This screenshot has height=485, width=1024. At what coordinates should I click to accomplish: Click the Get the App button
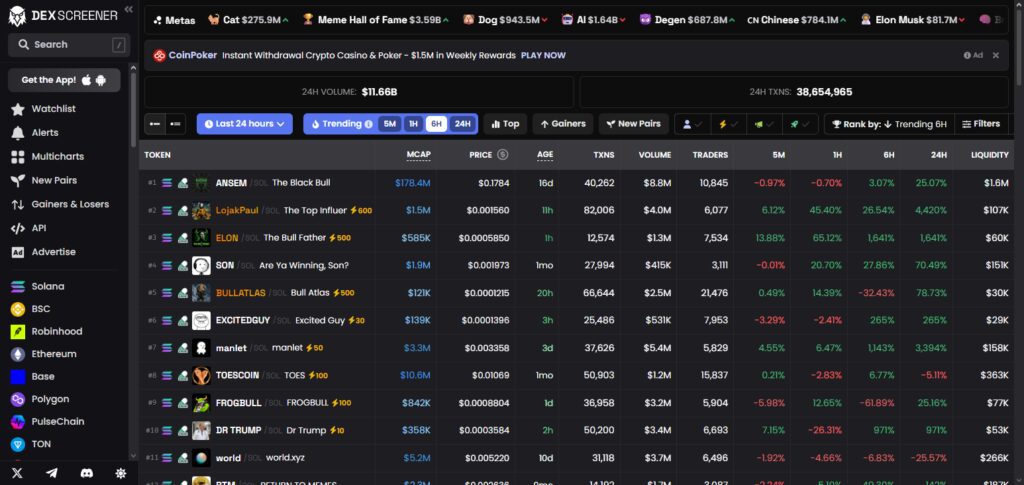pos(64,80)
